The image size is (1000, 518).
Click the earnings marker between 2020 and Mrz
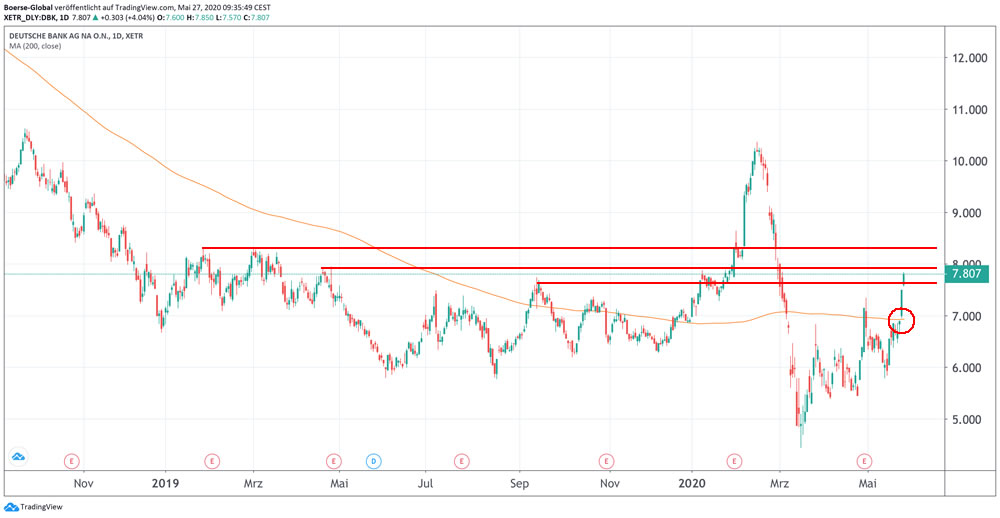pos(735,460)
